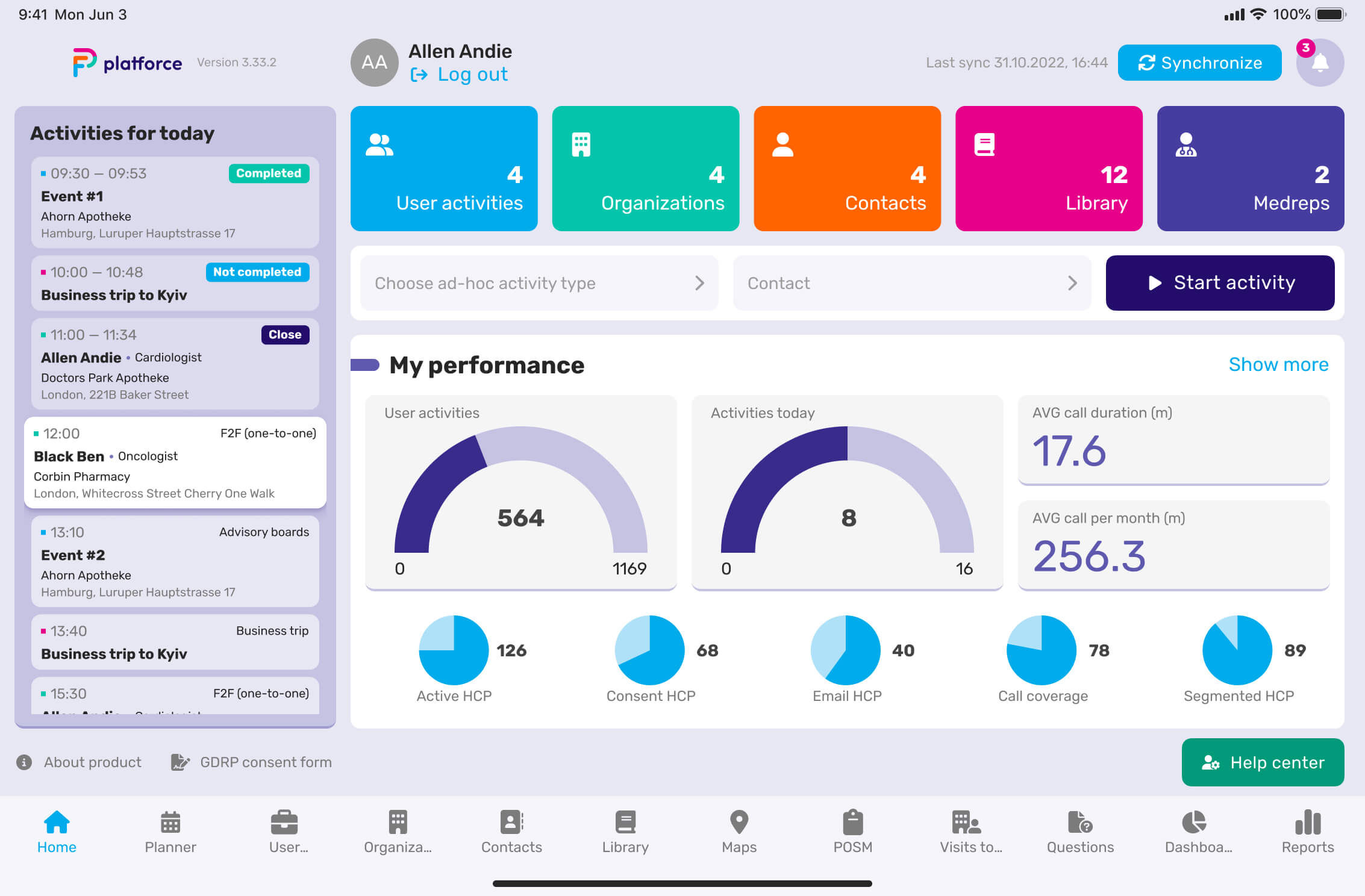Expand the ad-hoc activity type dropdown
This screenshot has height=896, width=1365.
540,283
